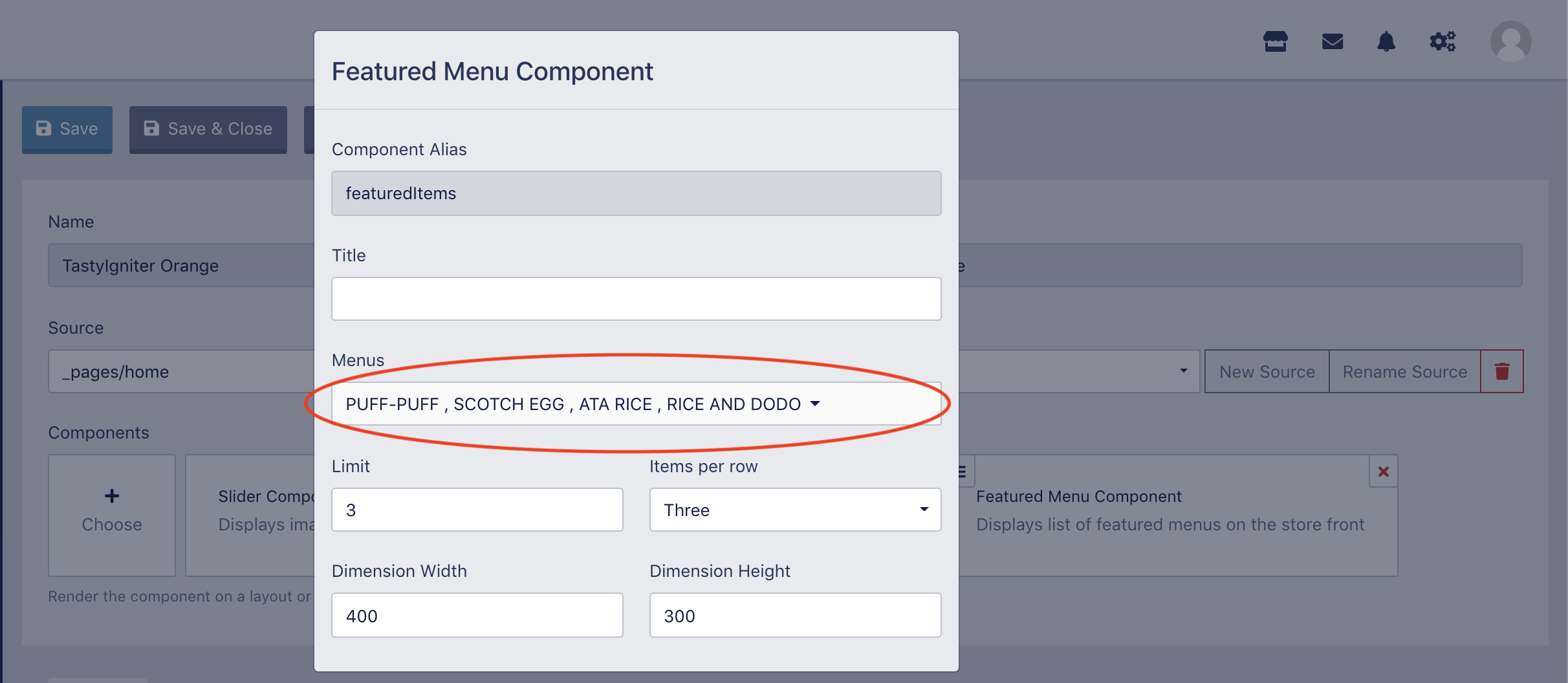Open the notifications bell icon
The width and height of the screenshot is (1568, 683).
[x=1386, y=41]
